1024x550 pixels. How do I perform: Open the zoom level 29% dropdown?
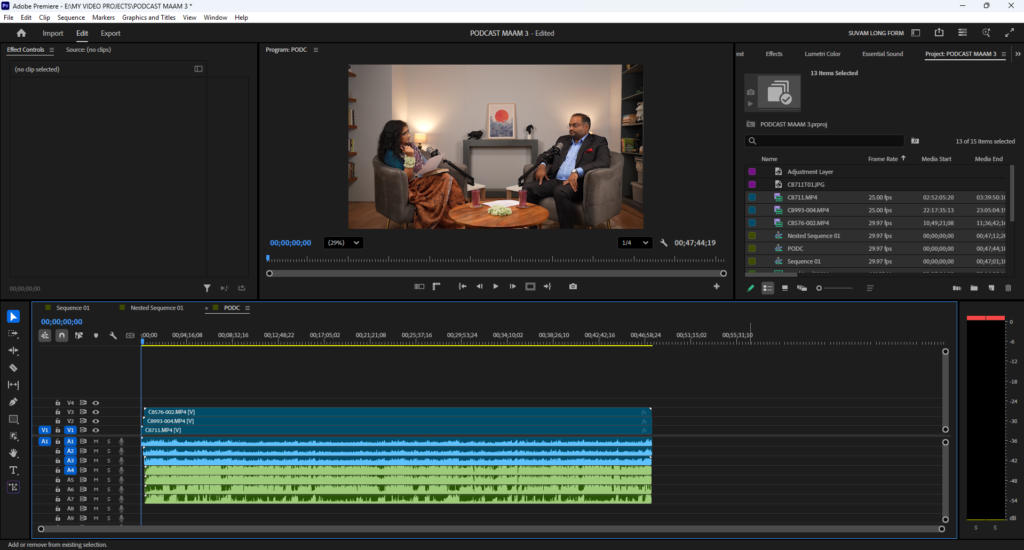click(343, 243)
